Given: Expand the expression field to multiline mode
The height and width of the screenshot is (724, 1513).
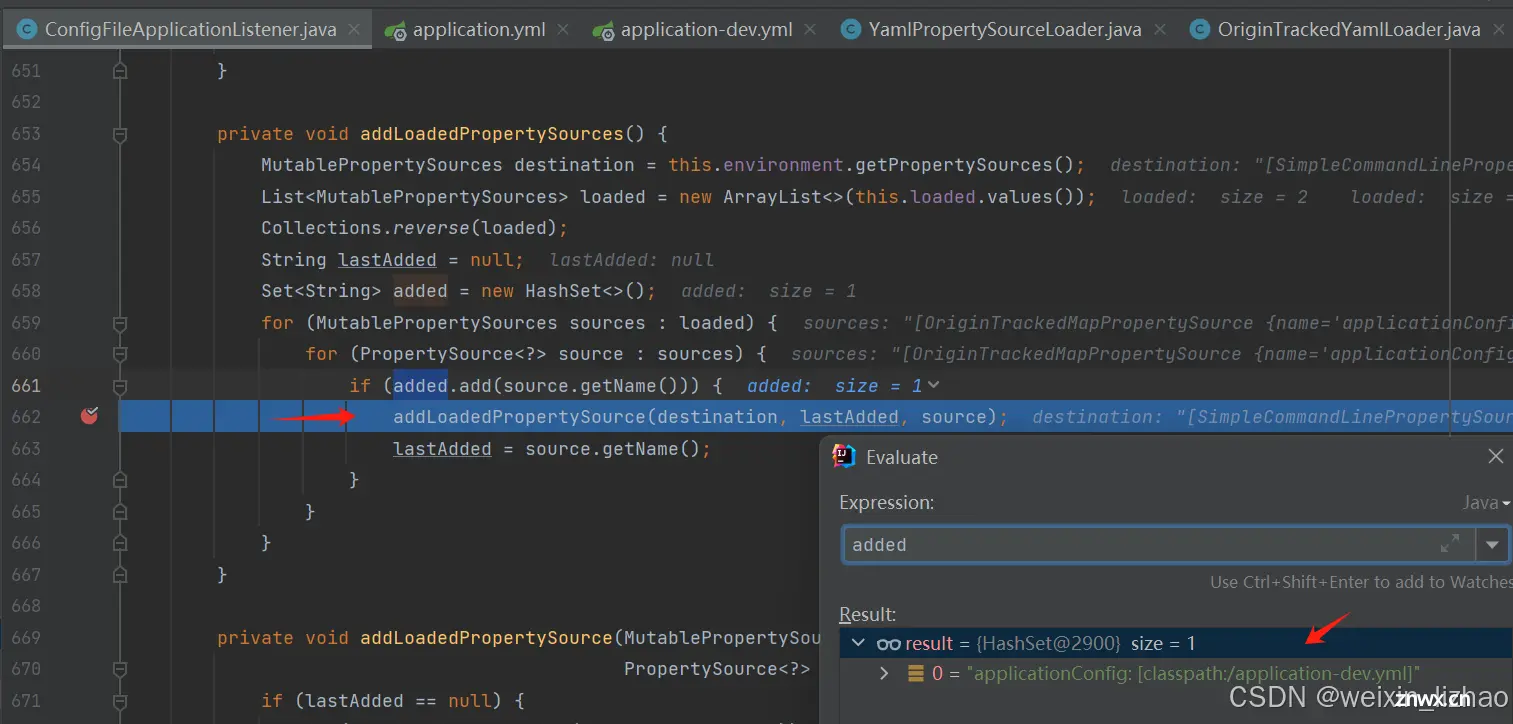Looking at the screenshot, I should 1449,544.
